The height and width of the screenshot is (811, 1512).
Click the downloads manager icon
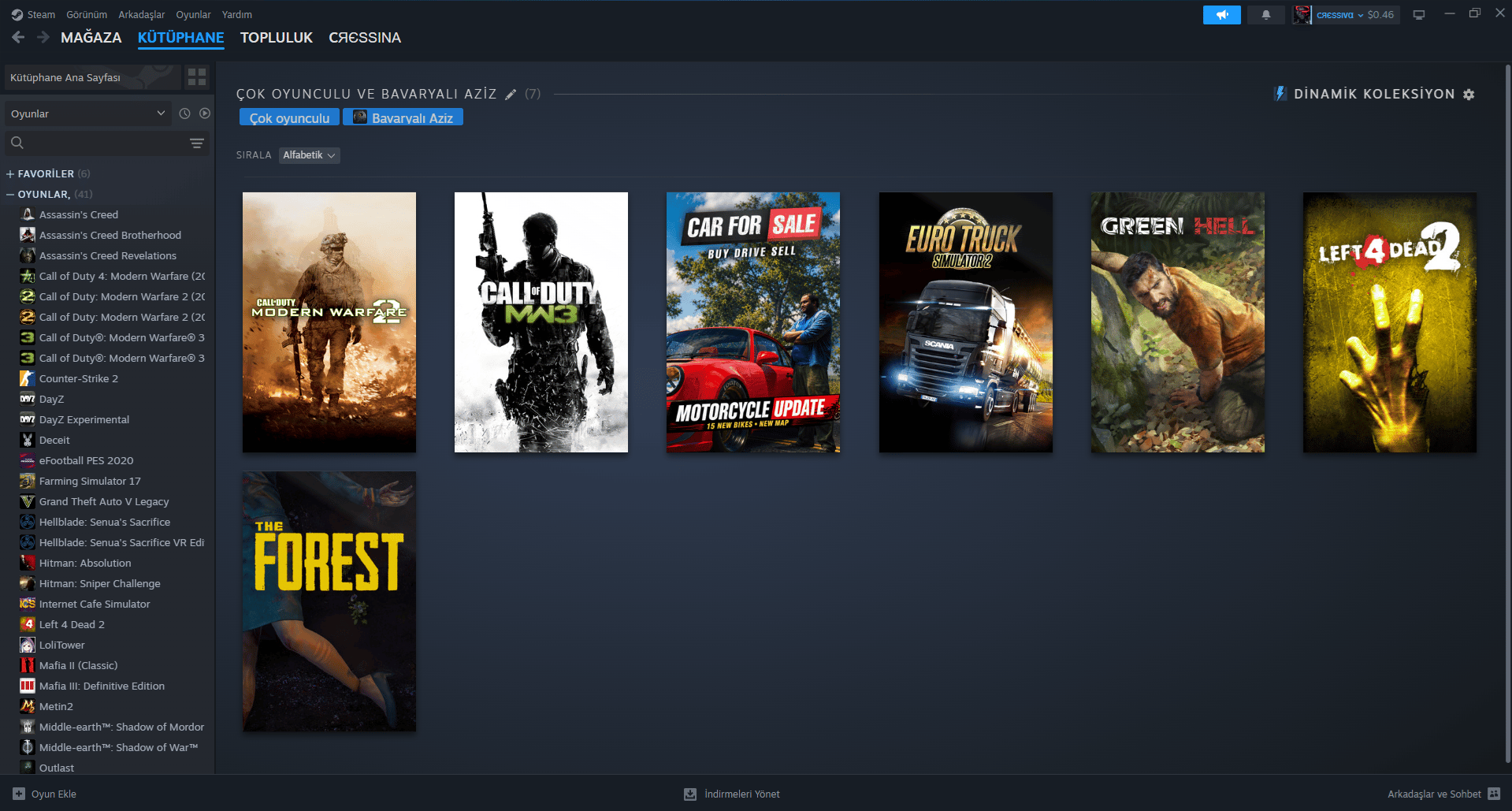(690, 794)
